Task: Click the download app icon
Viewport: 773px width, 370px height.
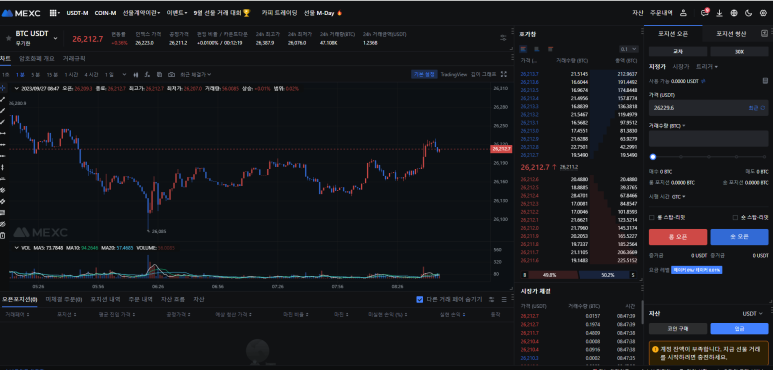Action: click(719, 13)
